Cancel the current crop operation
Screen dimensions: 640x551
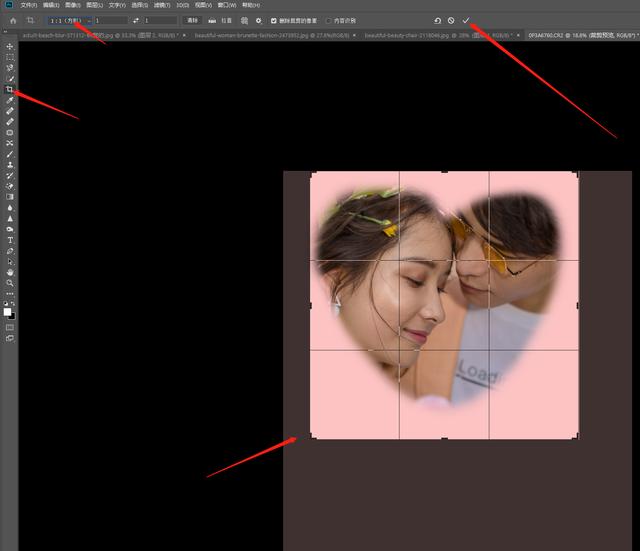451,20
